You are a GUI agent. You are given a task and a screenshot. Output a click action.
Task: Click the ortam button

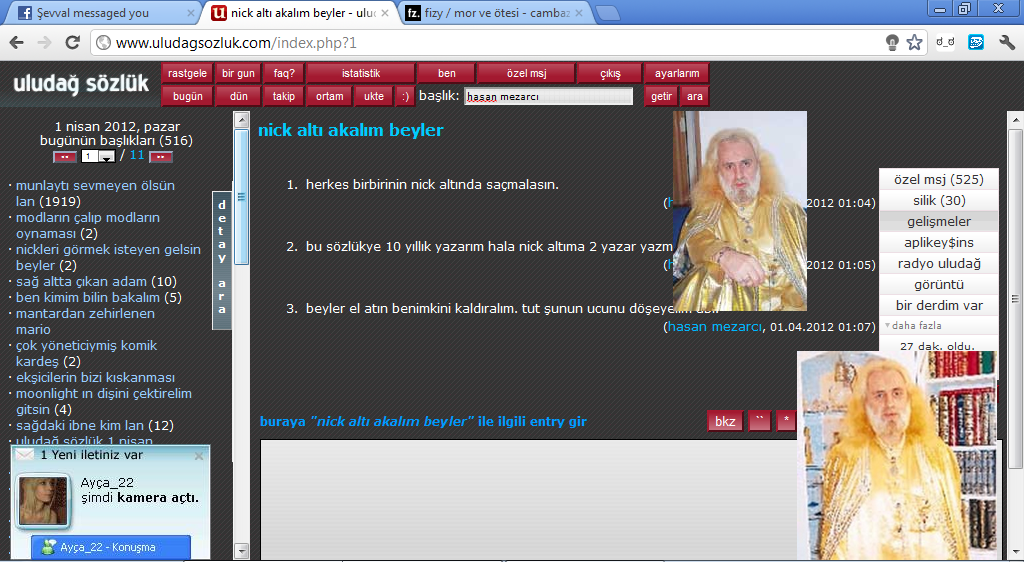click(x=329, y=96)
